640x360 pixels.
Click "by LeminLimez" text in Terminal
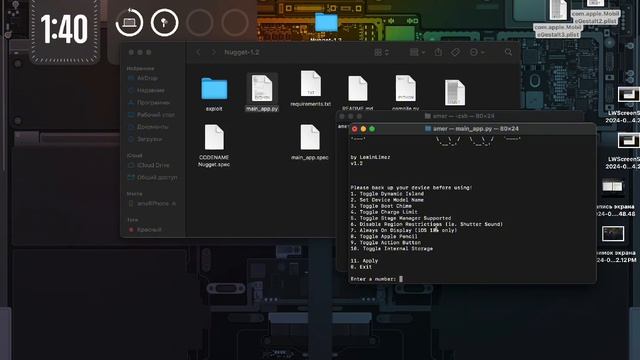coord(370,157)
